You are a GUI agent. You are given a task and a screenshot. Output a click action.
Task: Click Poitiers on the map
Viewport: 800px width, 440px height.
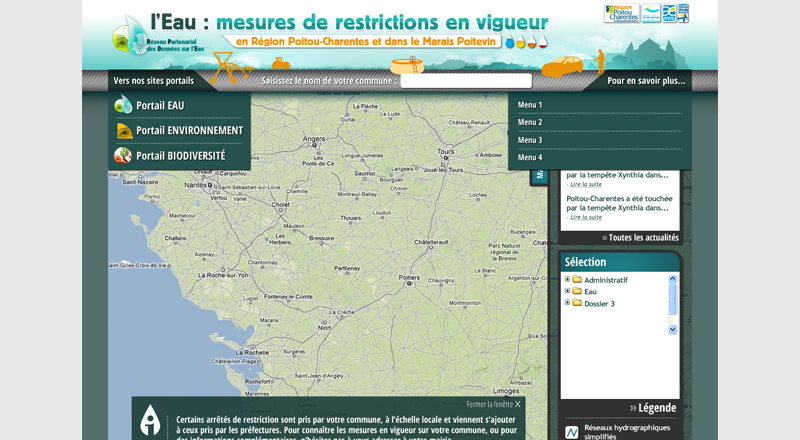coord(409,278)
